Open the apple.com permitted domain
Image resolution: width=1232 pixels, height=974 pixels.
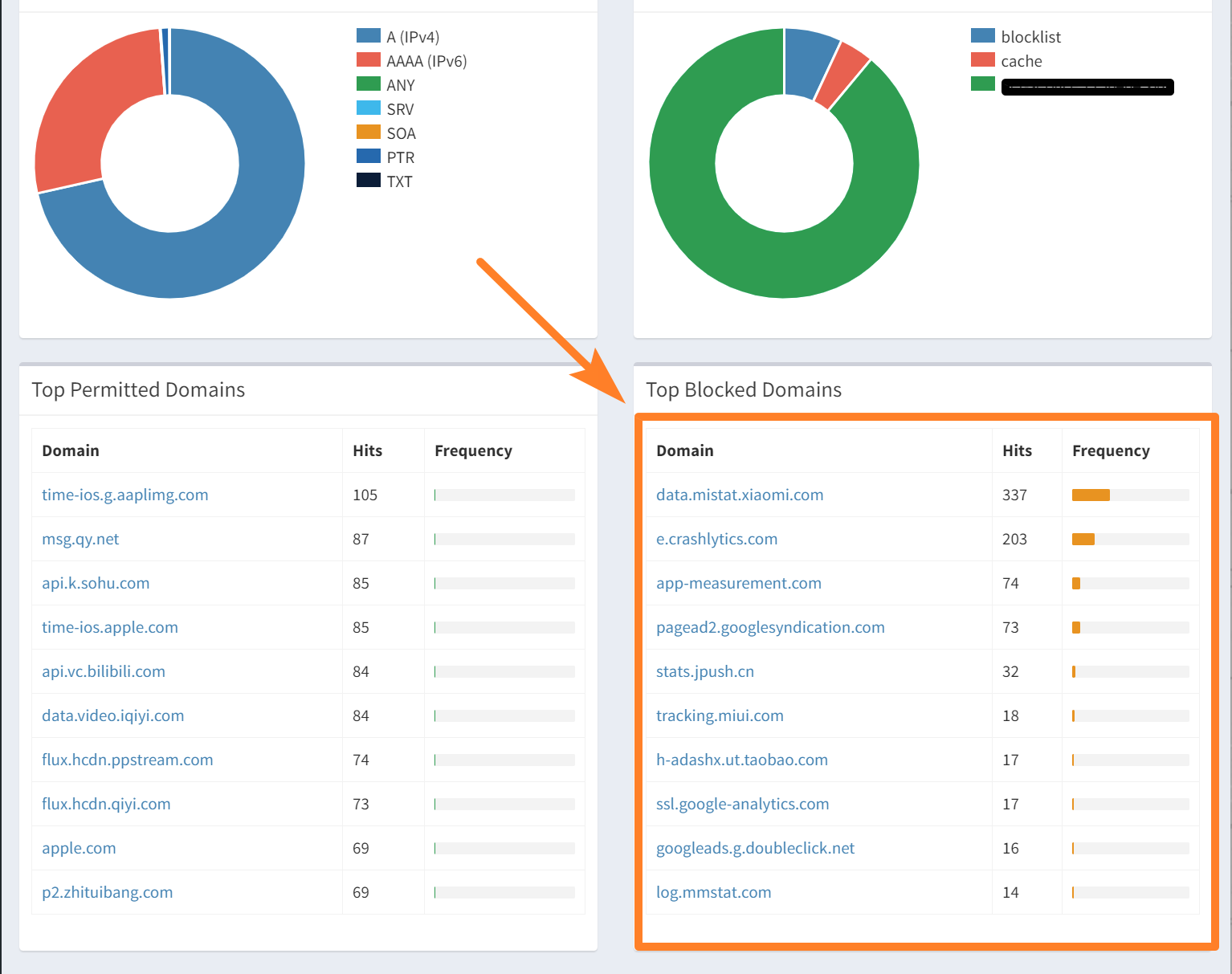(x=79, y=848)
